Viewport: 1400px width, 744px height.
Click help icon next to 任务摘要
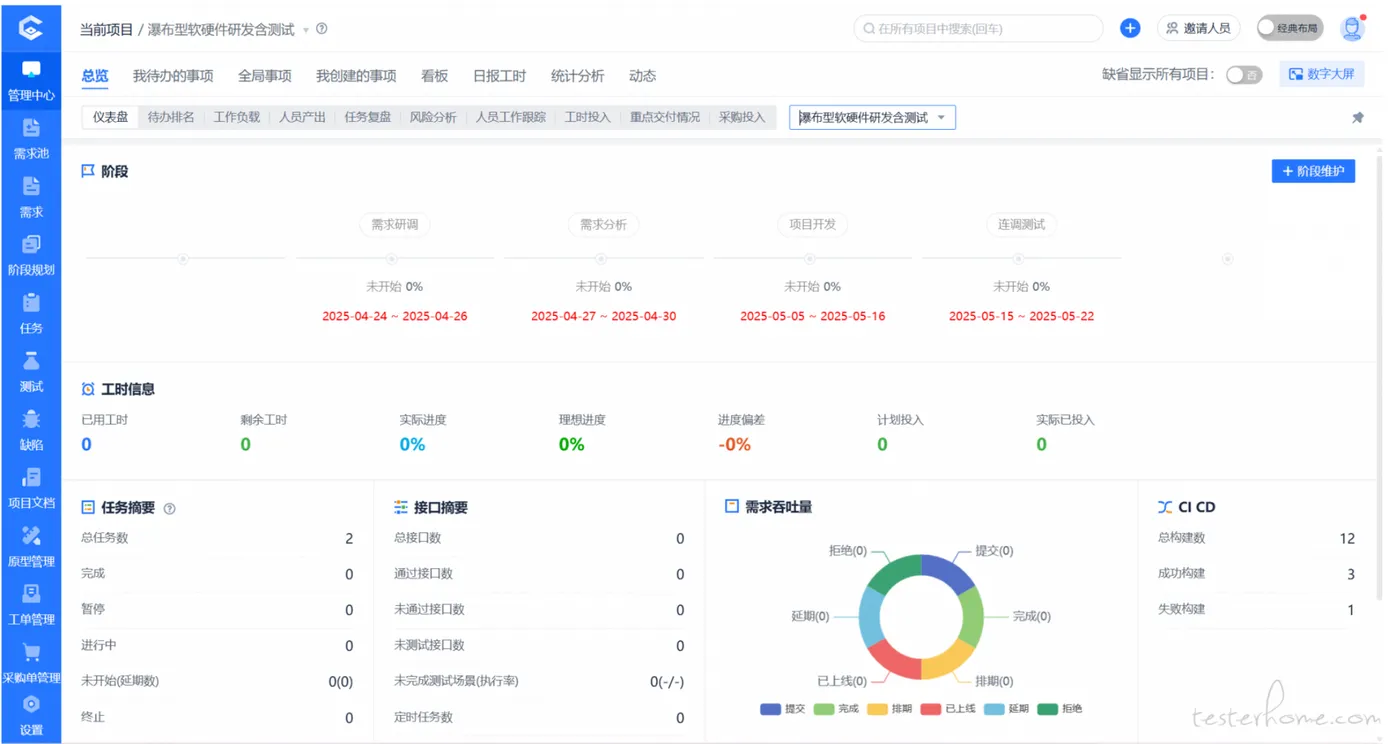point(170,509)
